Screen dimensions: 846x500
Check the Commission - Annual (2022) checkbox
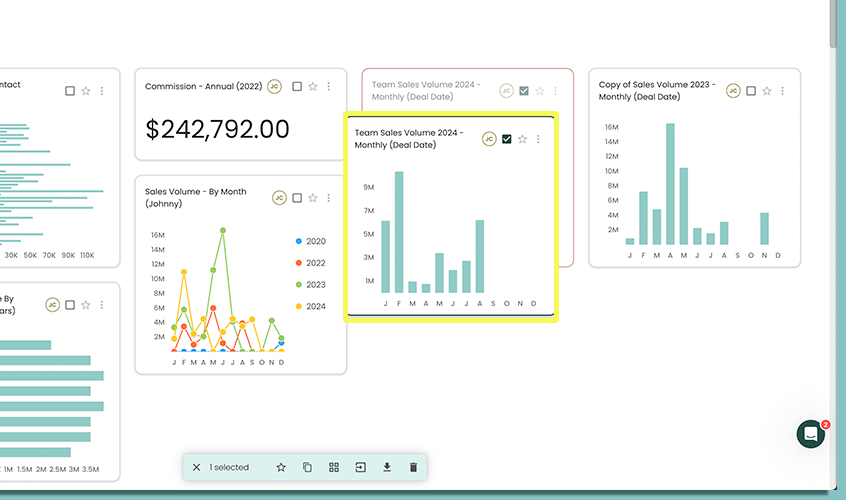click(297, 87)
